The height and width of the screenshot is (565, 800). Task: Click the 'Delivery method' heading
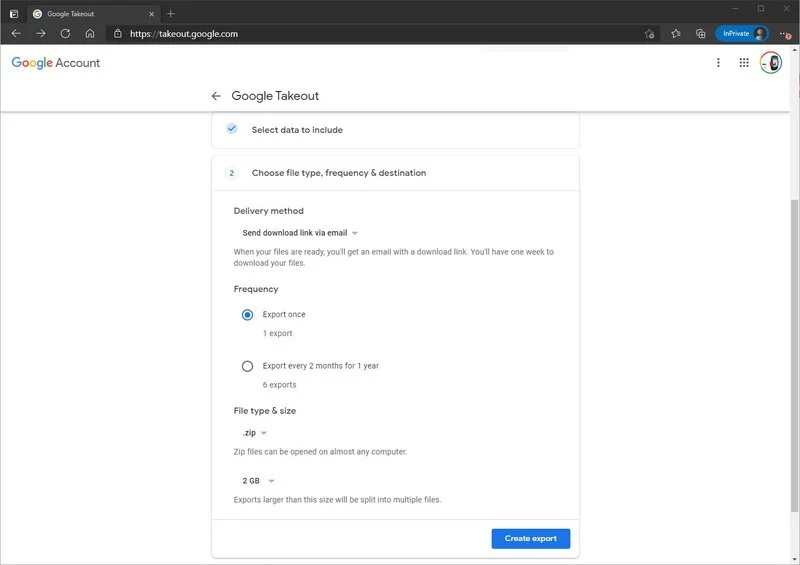coord(268,211)
